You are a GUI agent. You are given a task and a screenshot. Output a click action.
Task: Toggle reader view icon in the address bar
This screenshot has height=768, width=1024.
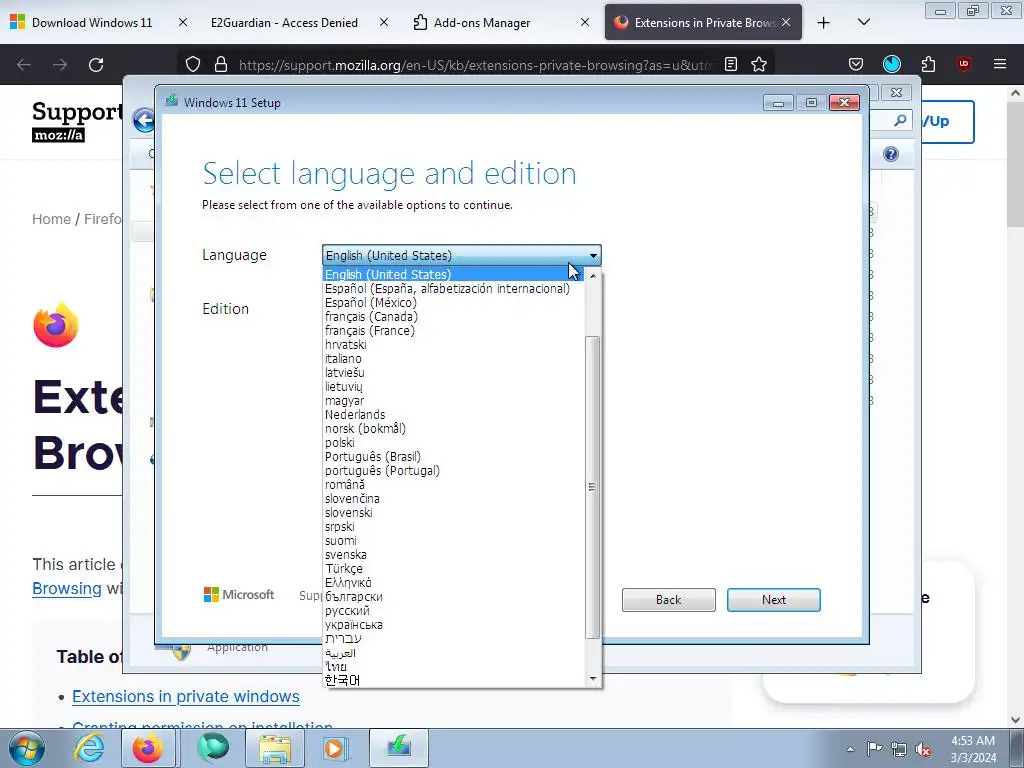point(731,64)
